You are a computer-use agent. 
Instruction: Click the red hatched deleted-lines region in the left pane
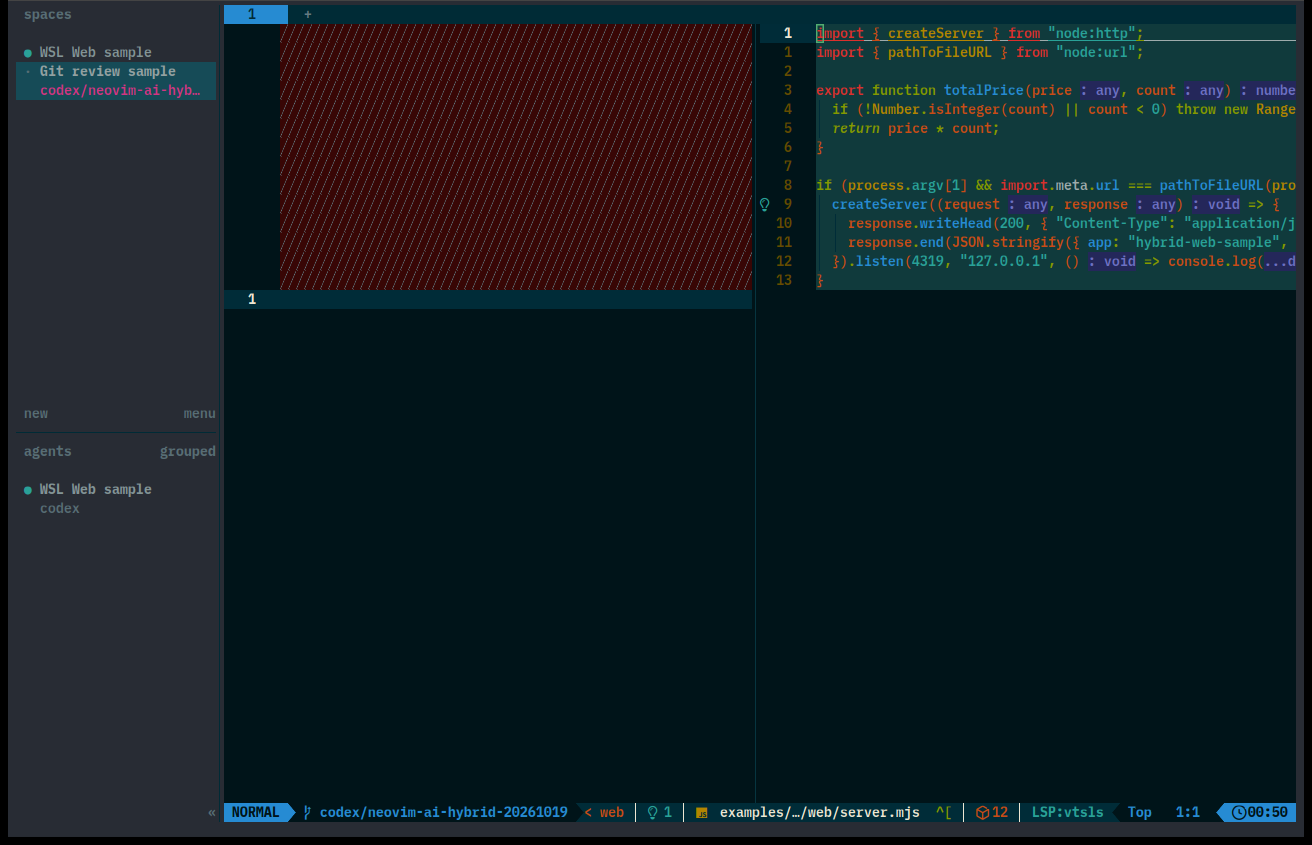[516, 157]
